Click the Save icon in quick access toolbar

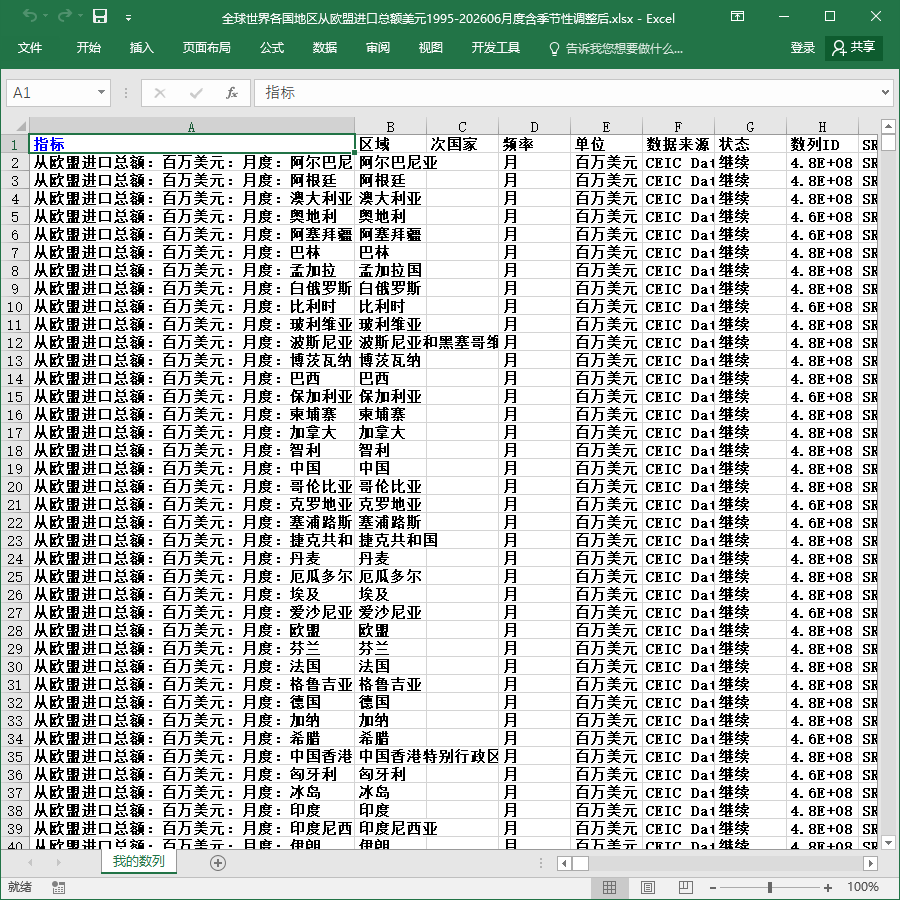pyautogui.click(x=100, y=16)
